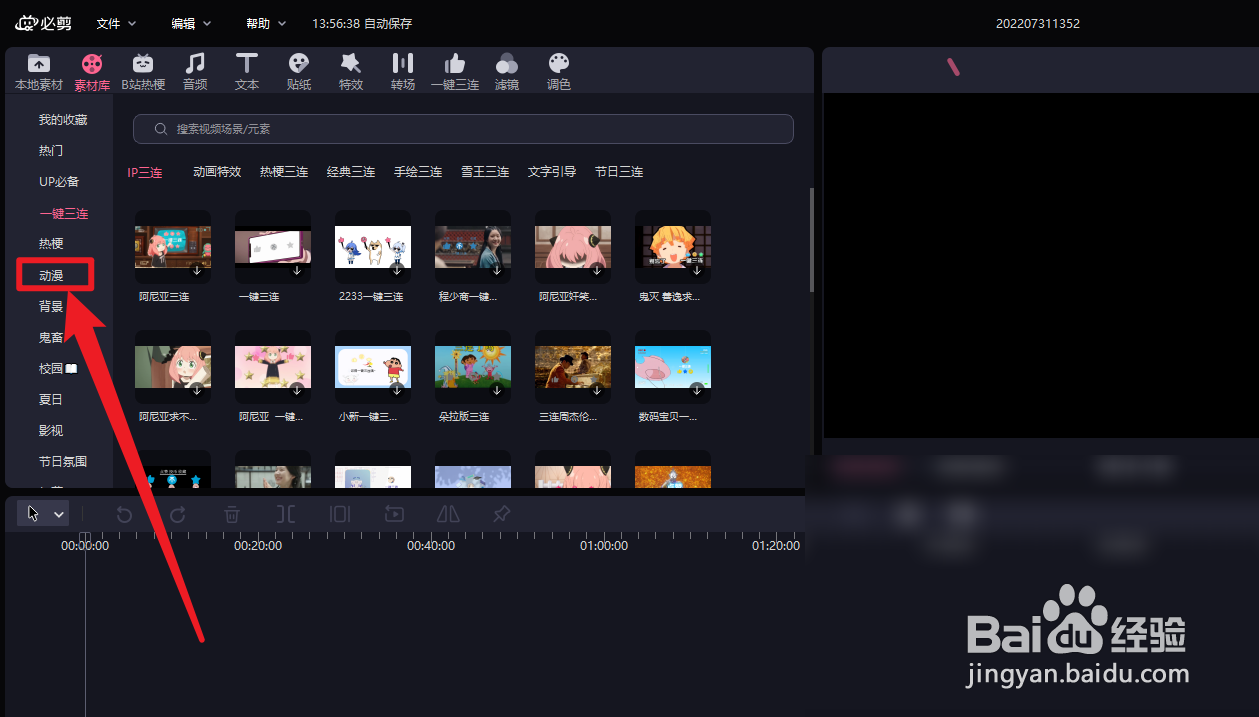1259x717 pixels.
Task: Download the 2233一键三连 clip
Action: (397, 271)
